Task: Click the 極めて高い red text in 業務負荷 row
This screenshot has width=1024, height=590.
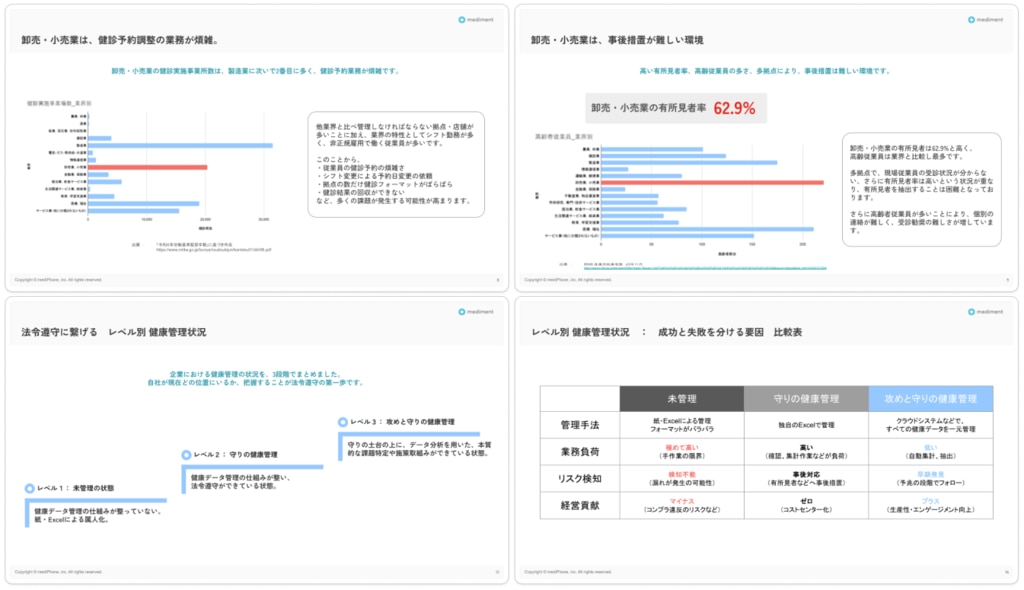Action: [682, 447]
